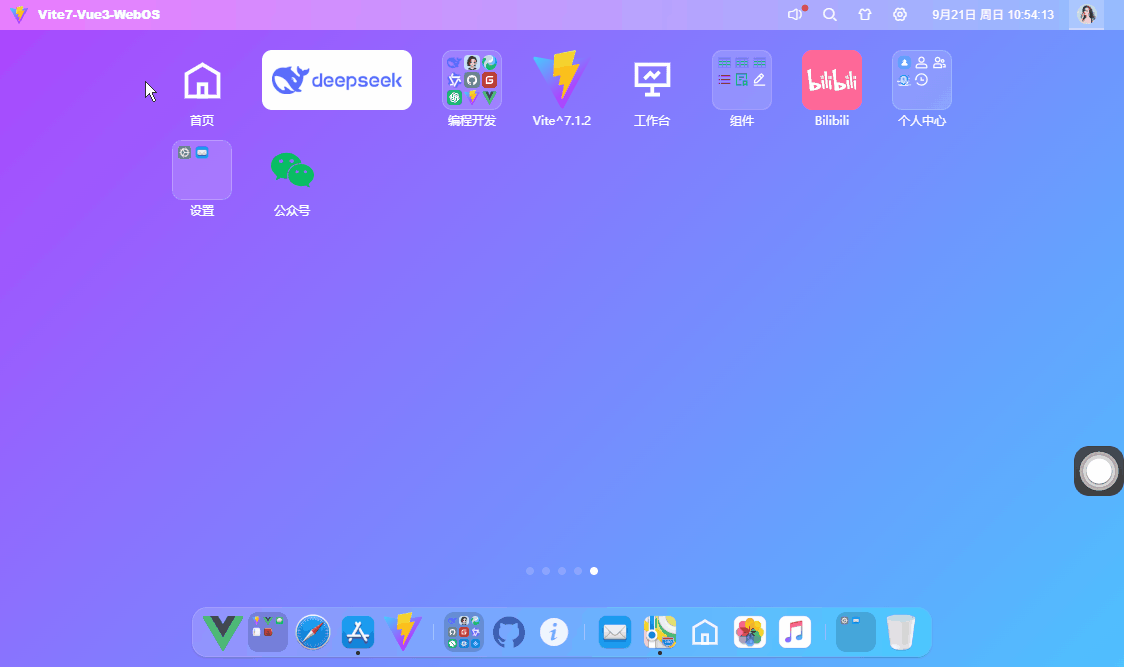Viewport: 1124px width, 667px height.
Task: Open the 组件 components app
Action: click(741, 79)
